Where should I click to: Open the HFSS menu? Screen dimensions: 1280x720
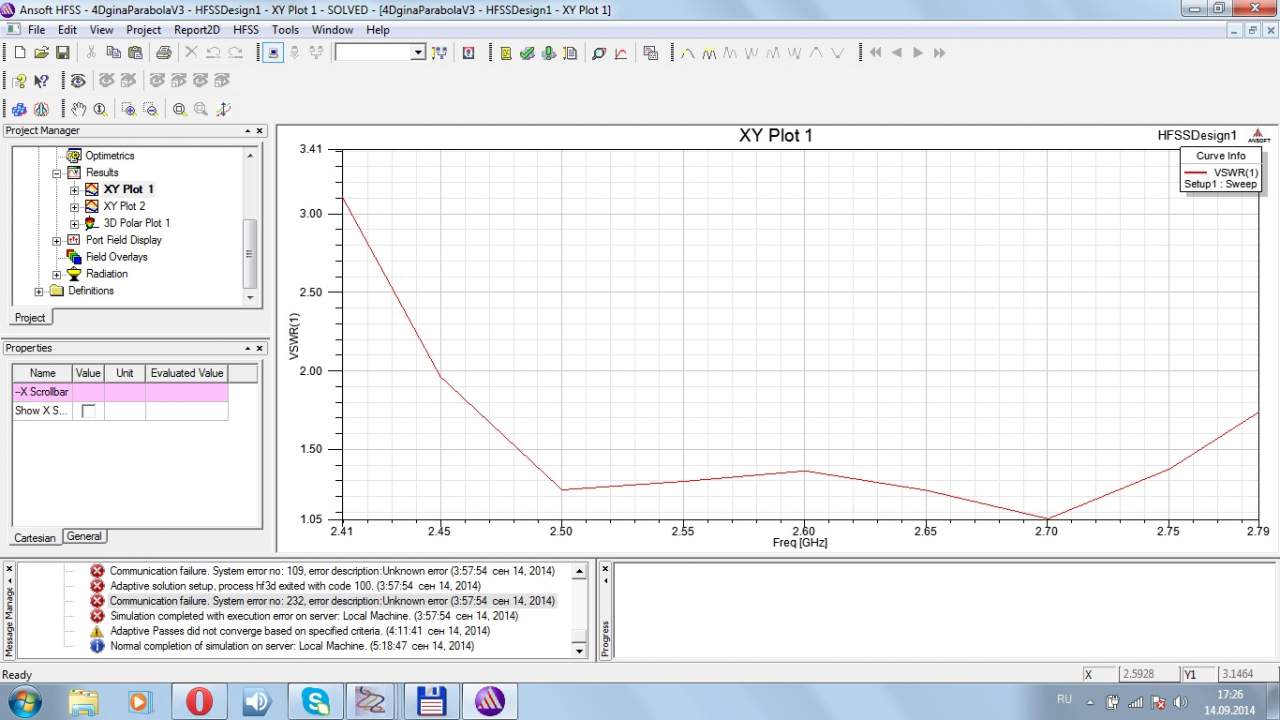coord(245,30)
